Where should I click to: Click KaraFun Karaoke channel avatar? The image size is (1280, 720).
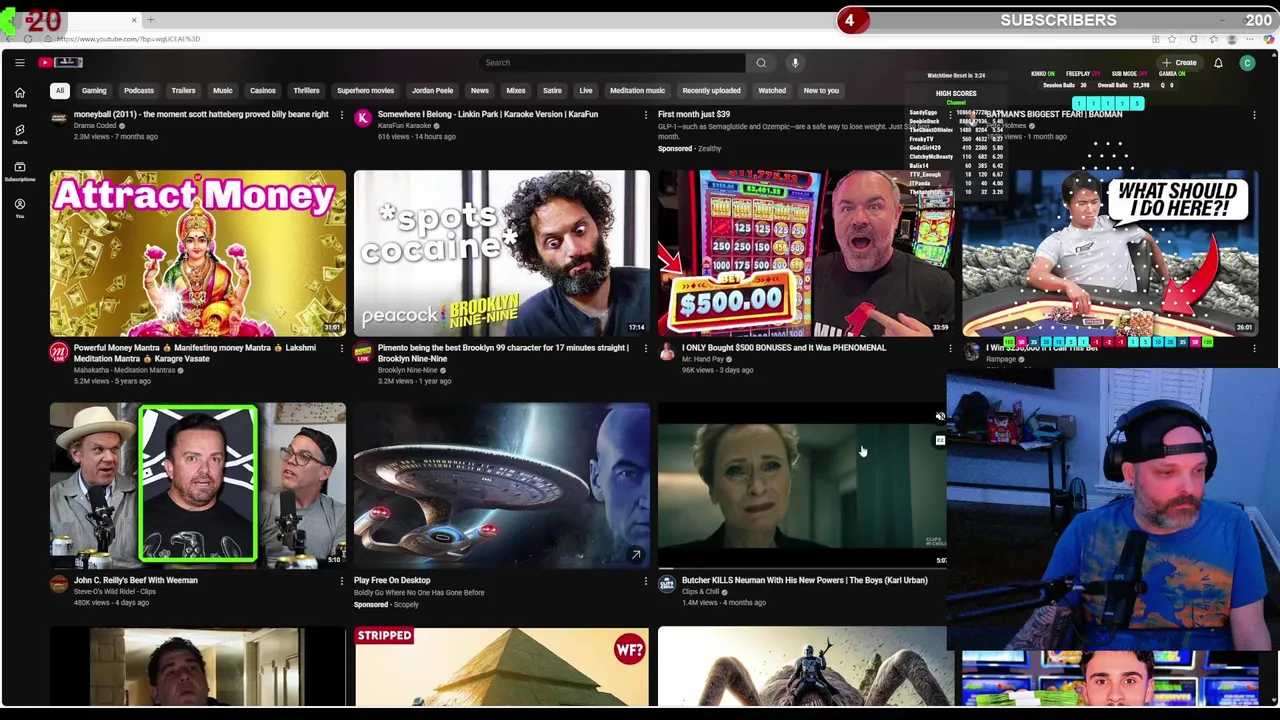coord(363,119)
